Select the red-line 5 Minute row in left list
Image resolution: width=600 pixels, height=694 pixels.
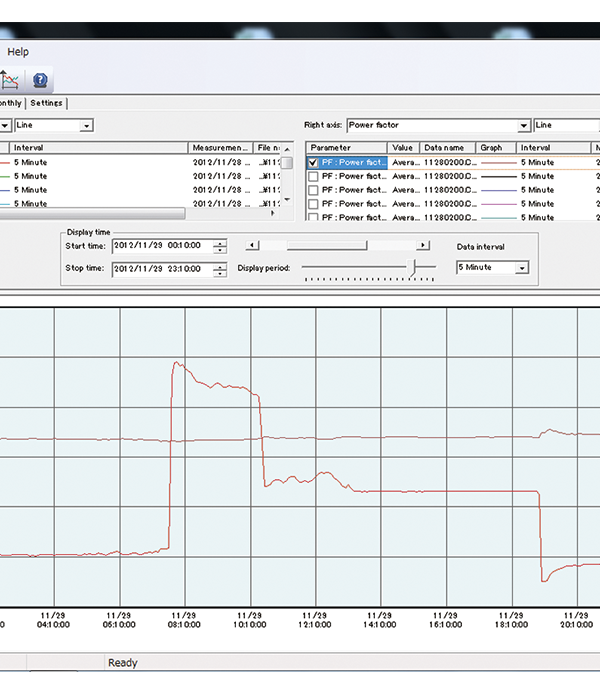coord(140,162)
